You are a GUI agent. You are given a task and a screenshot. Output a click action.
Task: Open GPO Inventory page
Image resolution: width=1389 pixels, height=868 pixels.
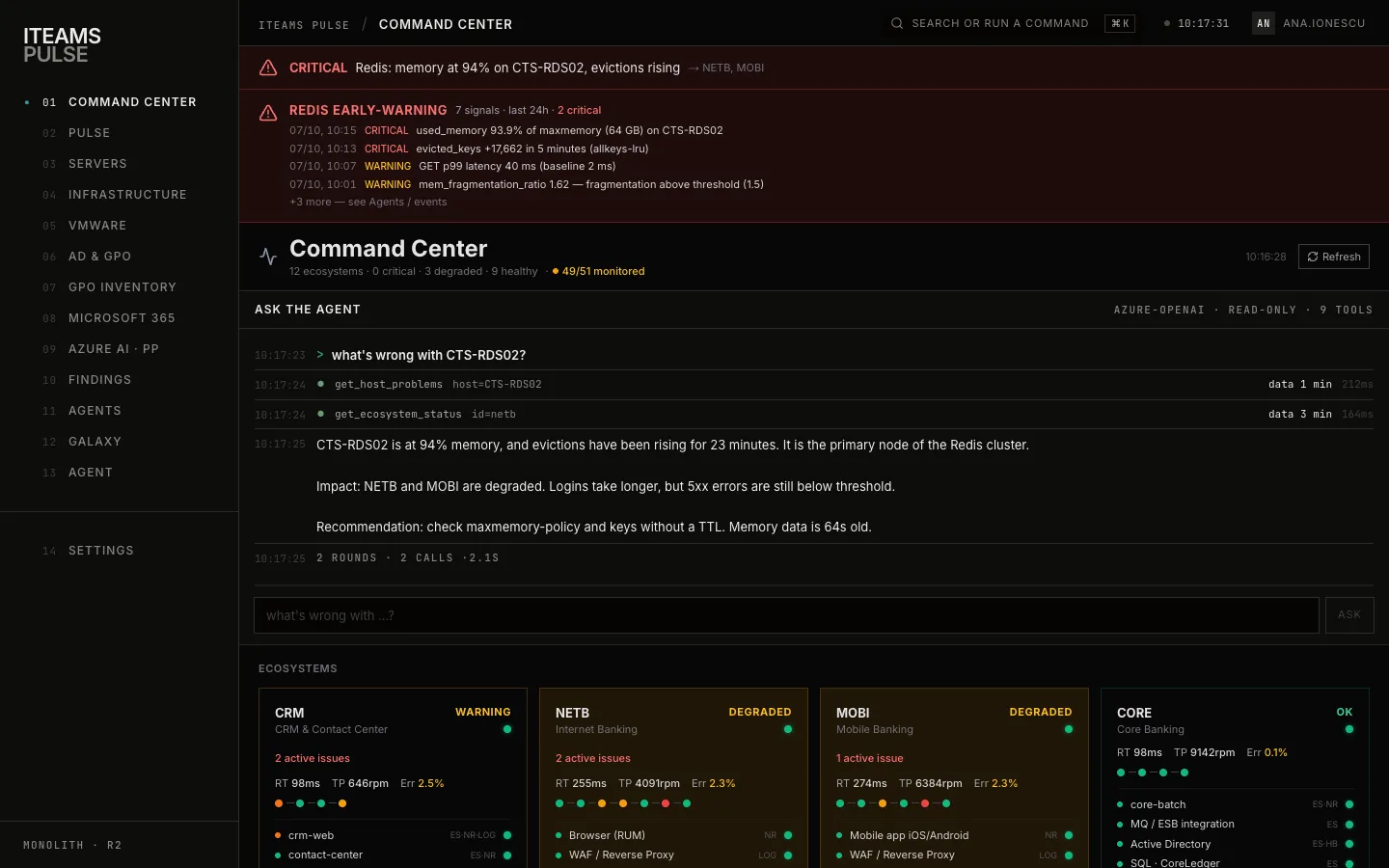120,287
